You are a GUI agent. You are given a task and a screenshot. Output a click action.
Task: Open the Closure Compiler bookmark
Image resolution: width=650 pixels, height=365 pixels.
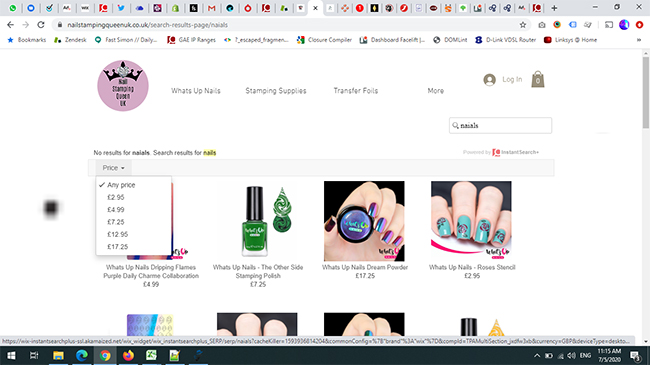324,40
